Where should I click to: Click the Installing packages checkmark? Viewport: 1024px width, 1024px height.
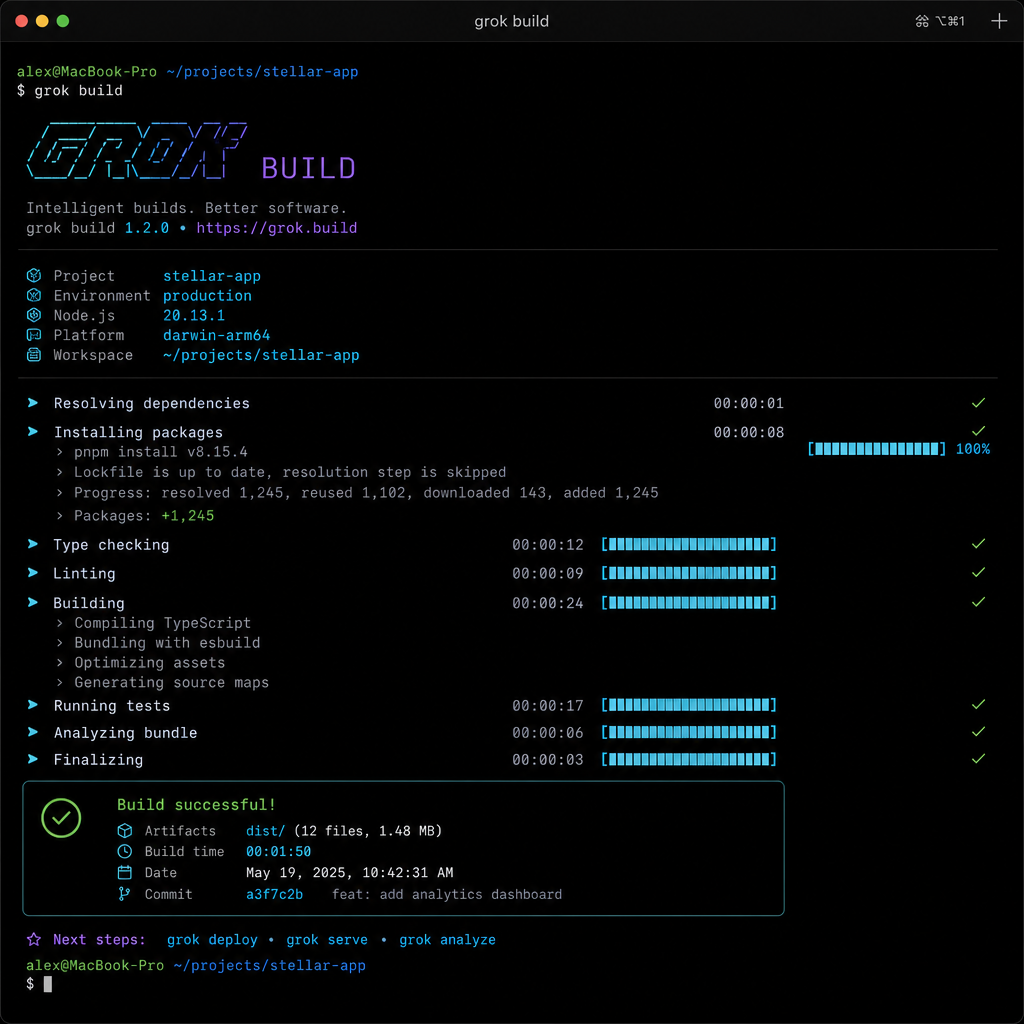click(978, 430)
